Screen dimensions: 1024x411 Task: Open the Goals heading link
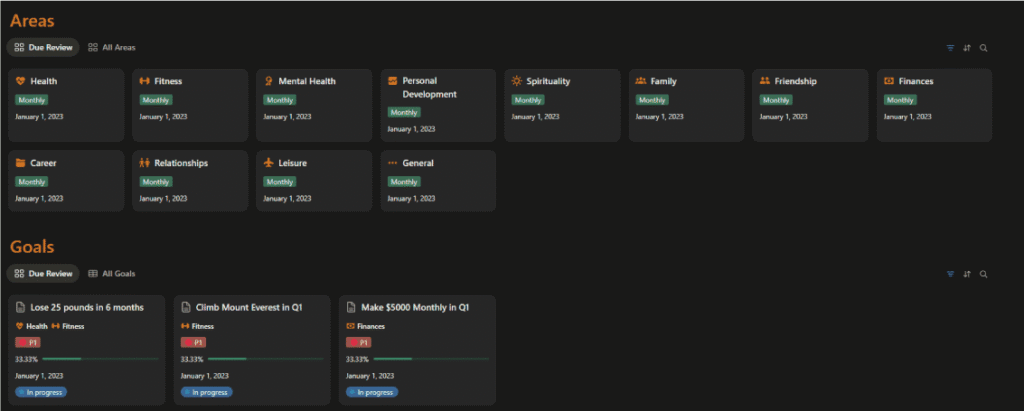click(32, 246)
